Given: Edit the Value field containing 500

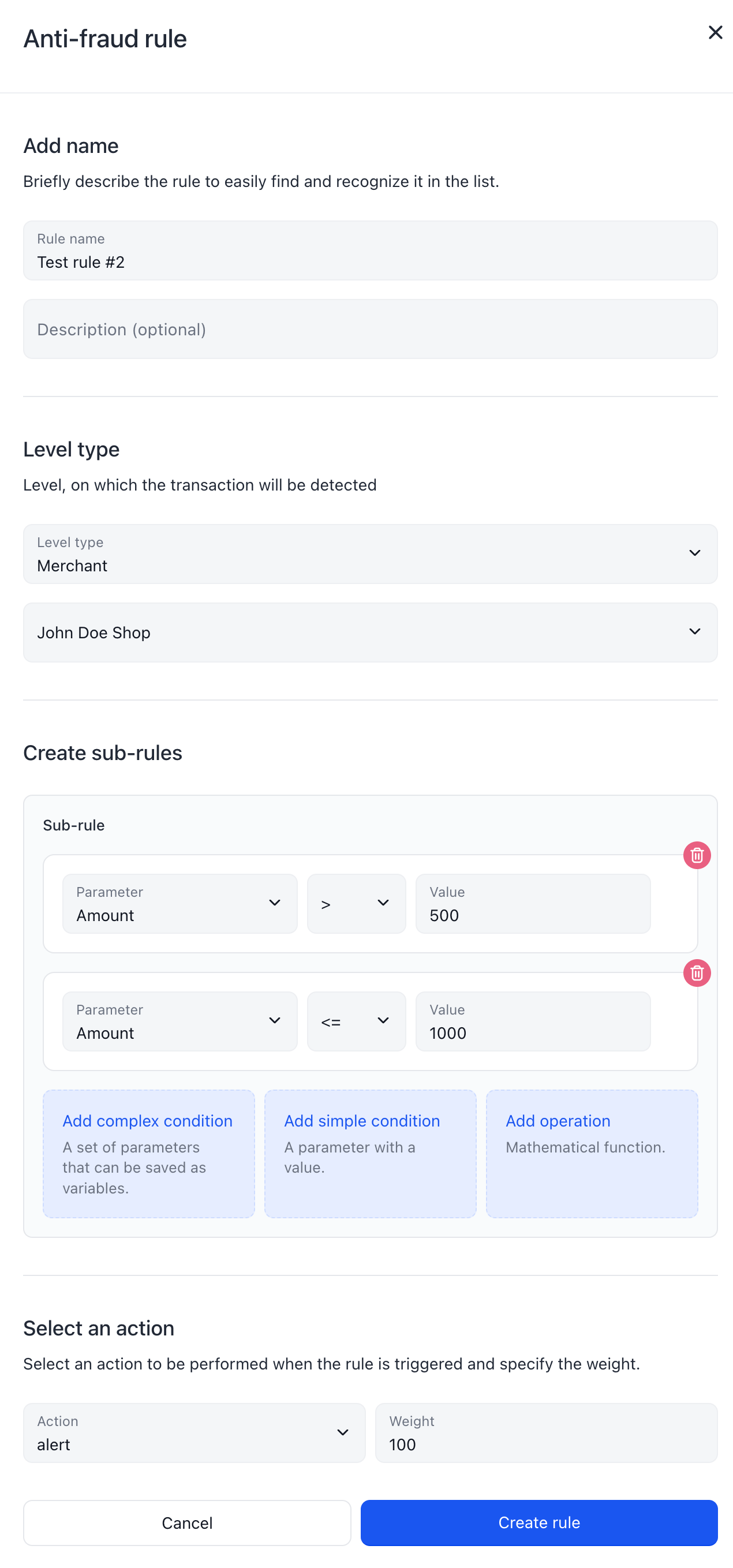Looking at the screenshot, I should [x=533, y=903].
